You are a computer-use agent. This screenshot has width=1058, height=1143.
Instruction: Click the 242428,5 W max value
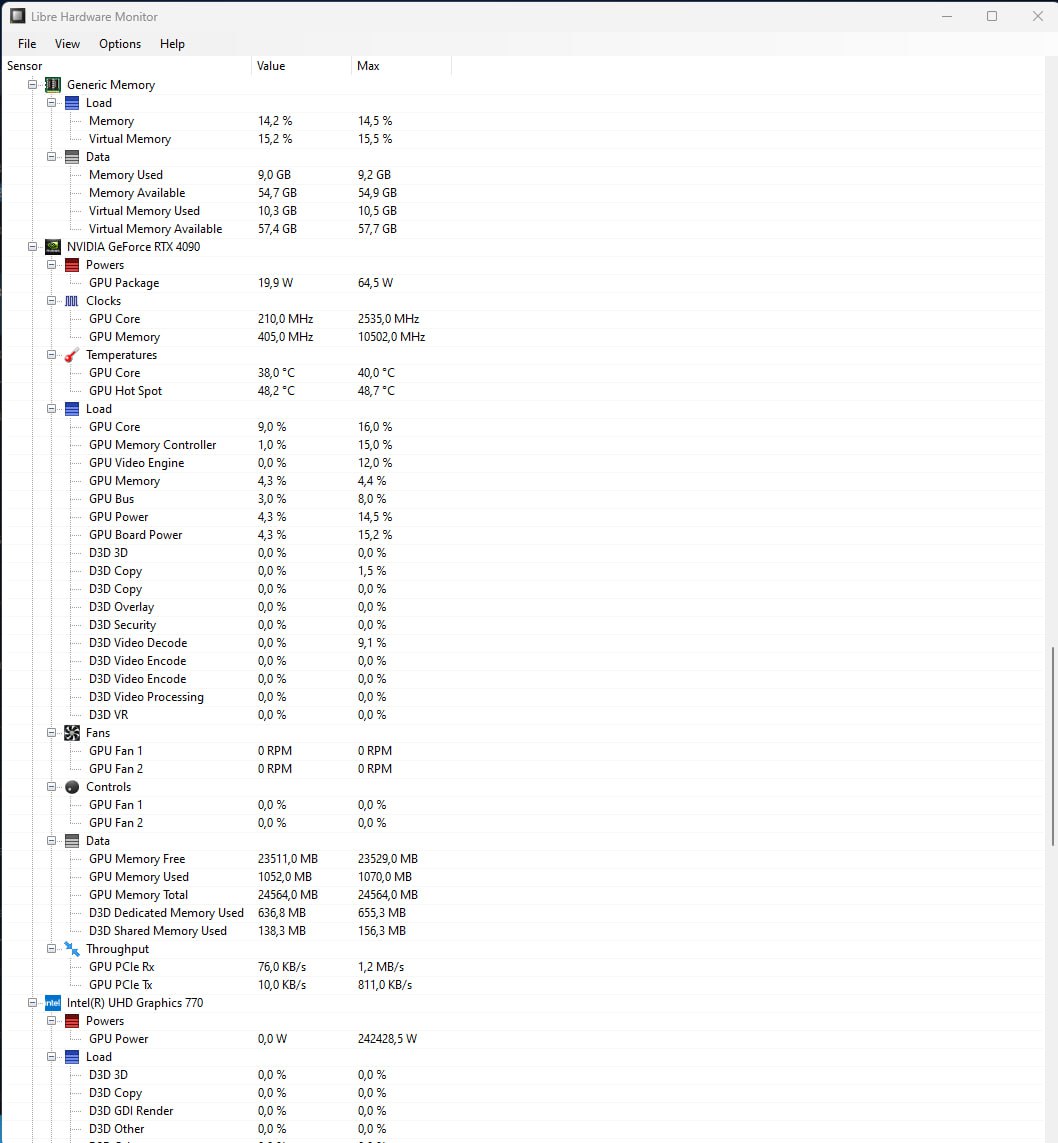387,1039
